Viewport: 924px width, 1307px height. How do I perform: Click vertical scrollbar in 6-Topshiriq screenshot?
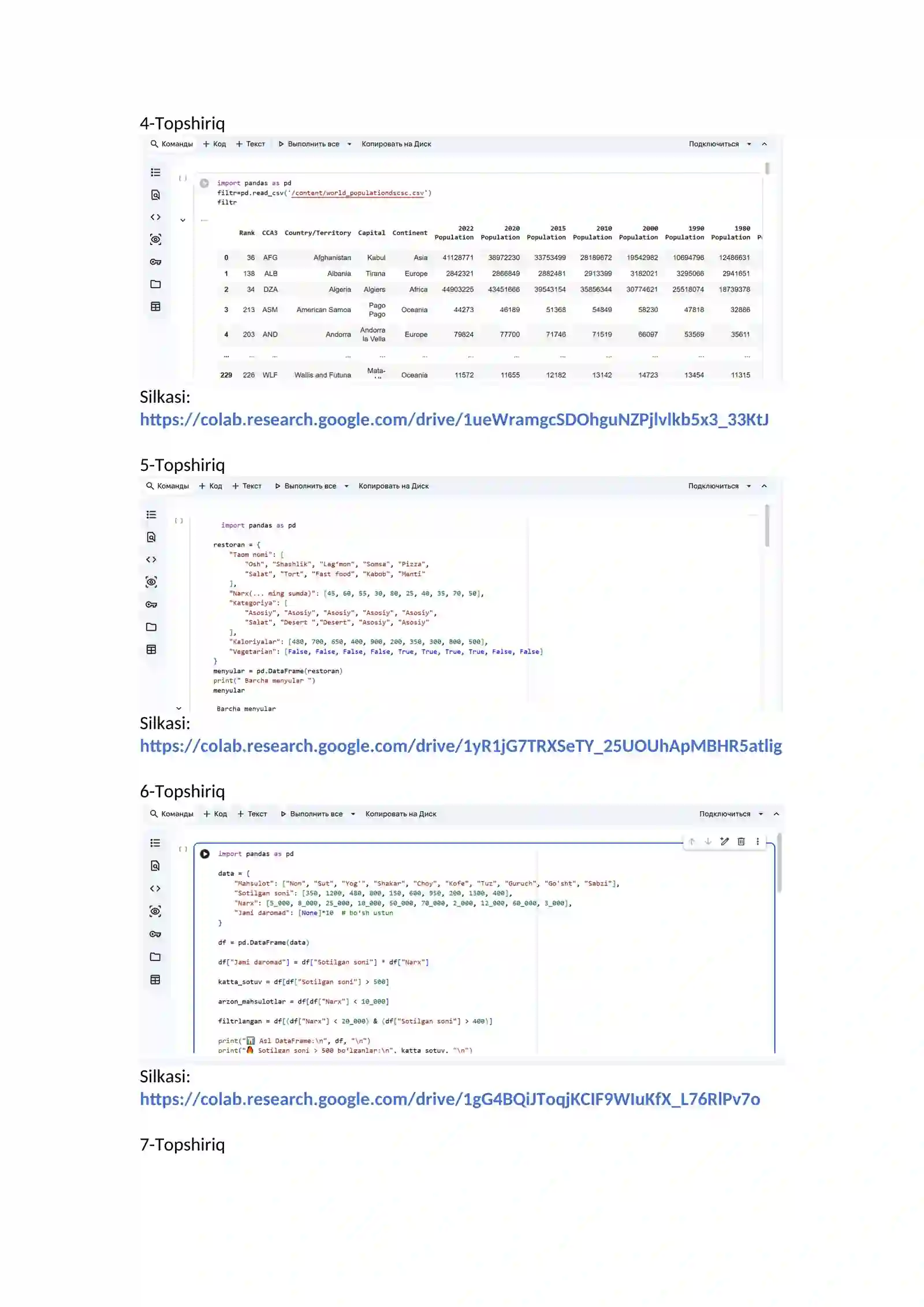point(779,863)
